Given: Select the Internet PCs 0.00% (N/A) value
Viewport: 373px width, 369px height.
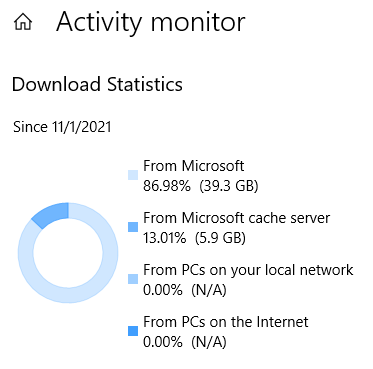Looking at the screenshot, I should click(185, 342).
